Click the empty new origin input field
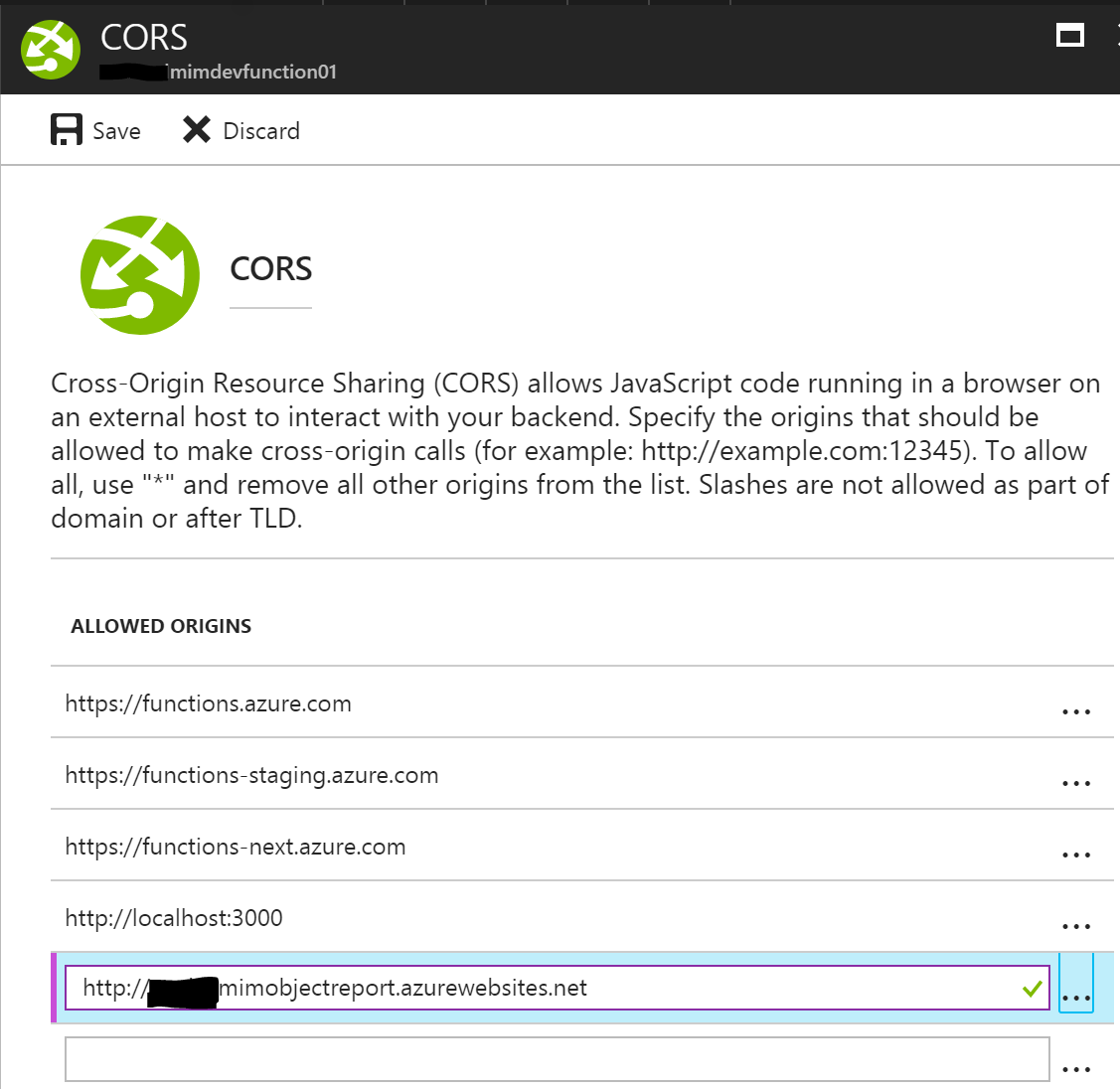This screenshot has height=1089, width=1120. (557, 1059)
